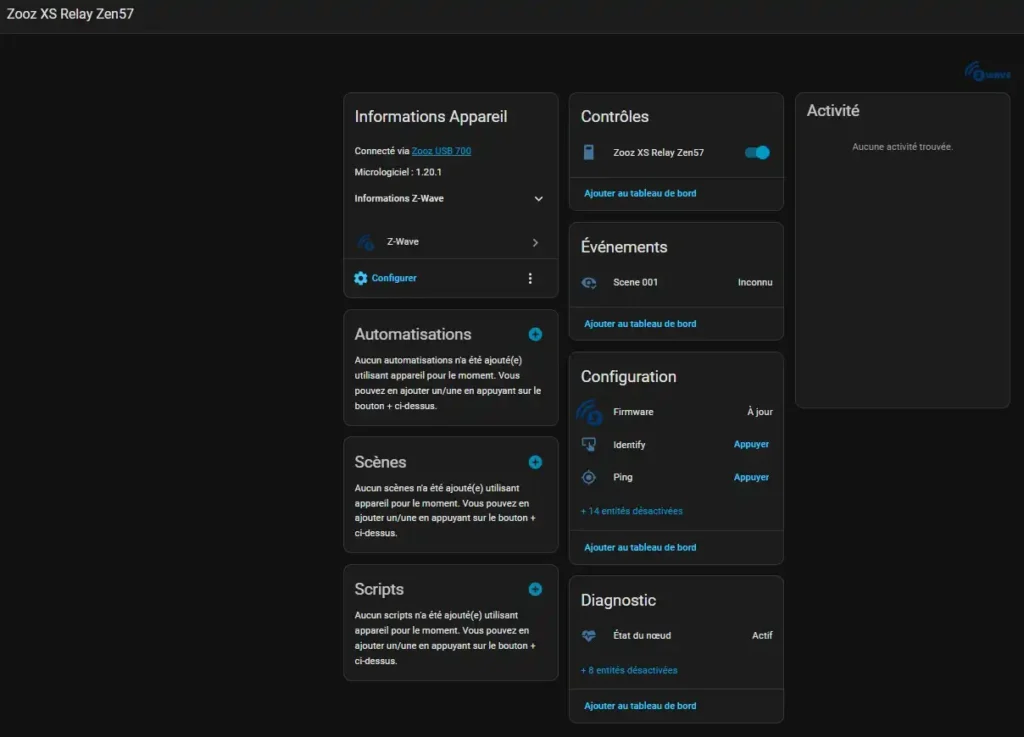Open the Z-Wave integration row chevron

(535, 242)
